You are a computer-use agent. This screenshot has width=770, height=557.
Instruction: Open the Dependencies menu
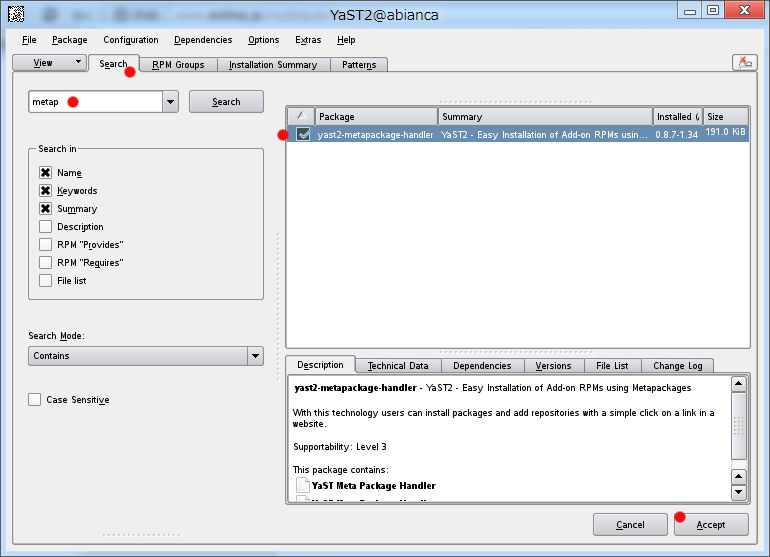[x=203, y=40]
